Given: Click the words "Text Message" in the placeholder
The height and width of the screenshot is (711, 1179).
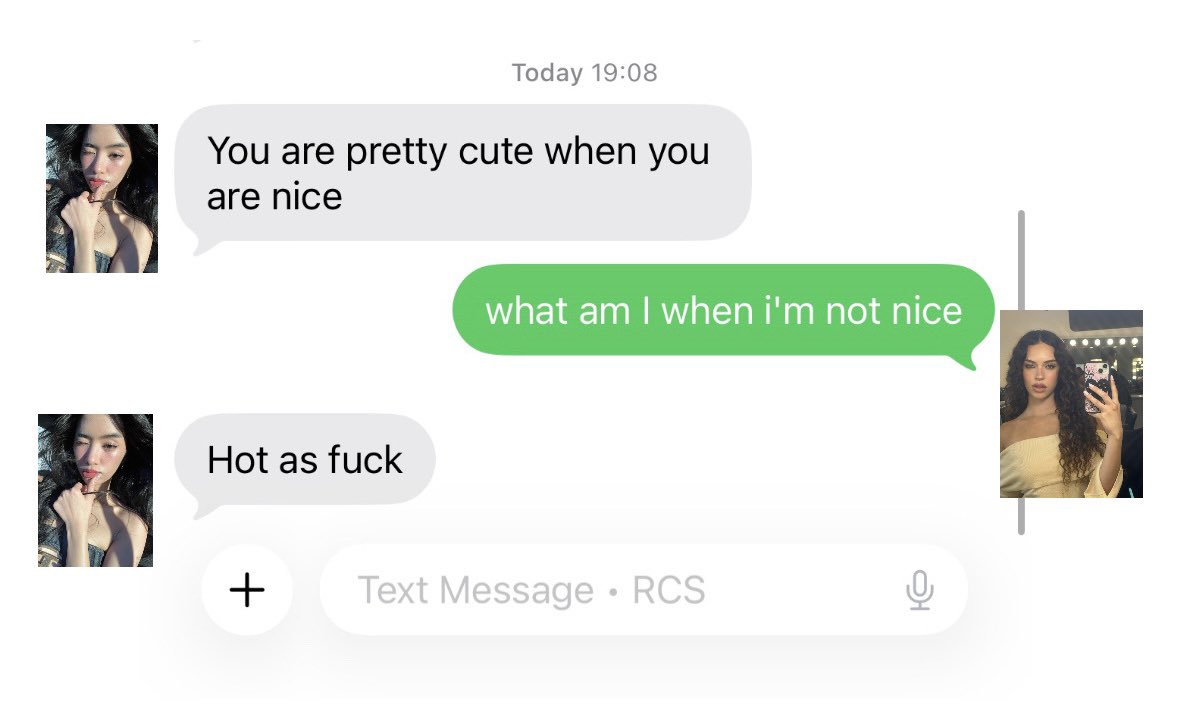Looking at the screenshot, I should click(475, 590).
